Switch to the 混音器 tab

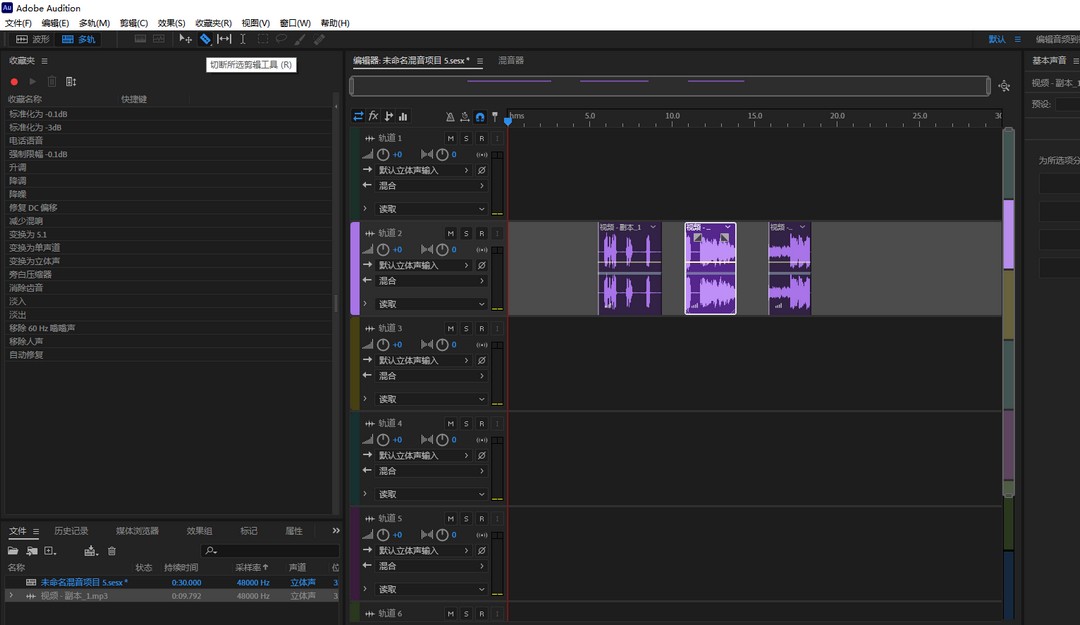click(x=510, y=60)
